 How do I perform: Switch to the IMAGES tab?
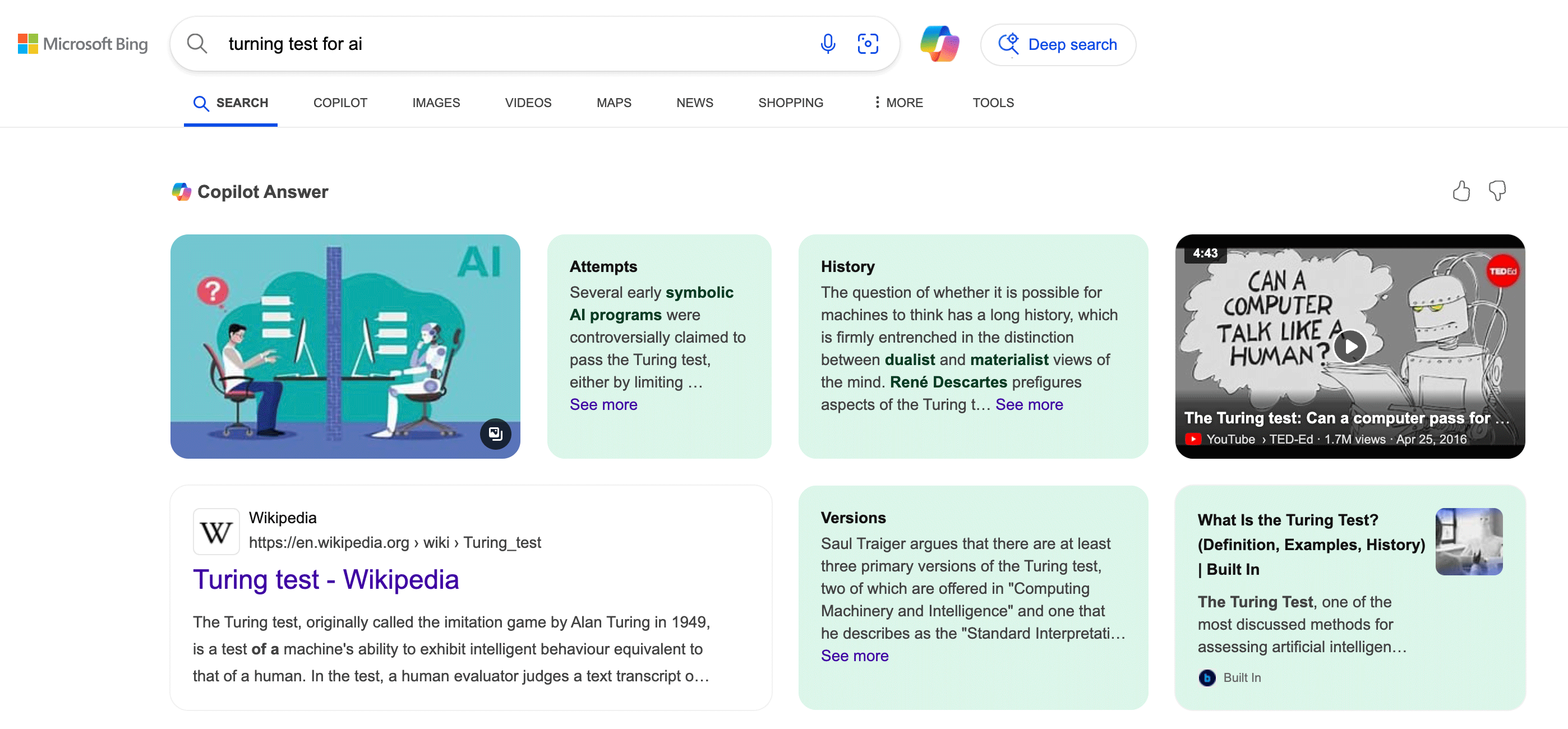[x=436, y=103]
